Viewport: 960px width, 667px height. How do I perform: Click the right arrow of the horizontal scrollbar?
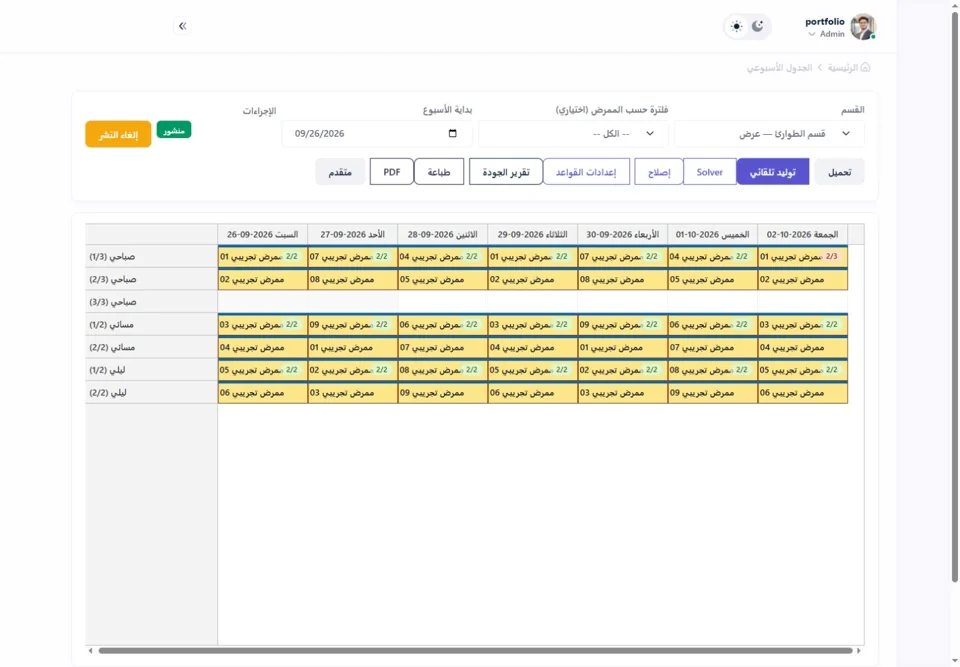tap(858, 650)
